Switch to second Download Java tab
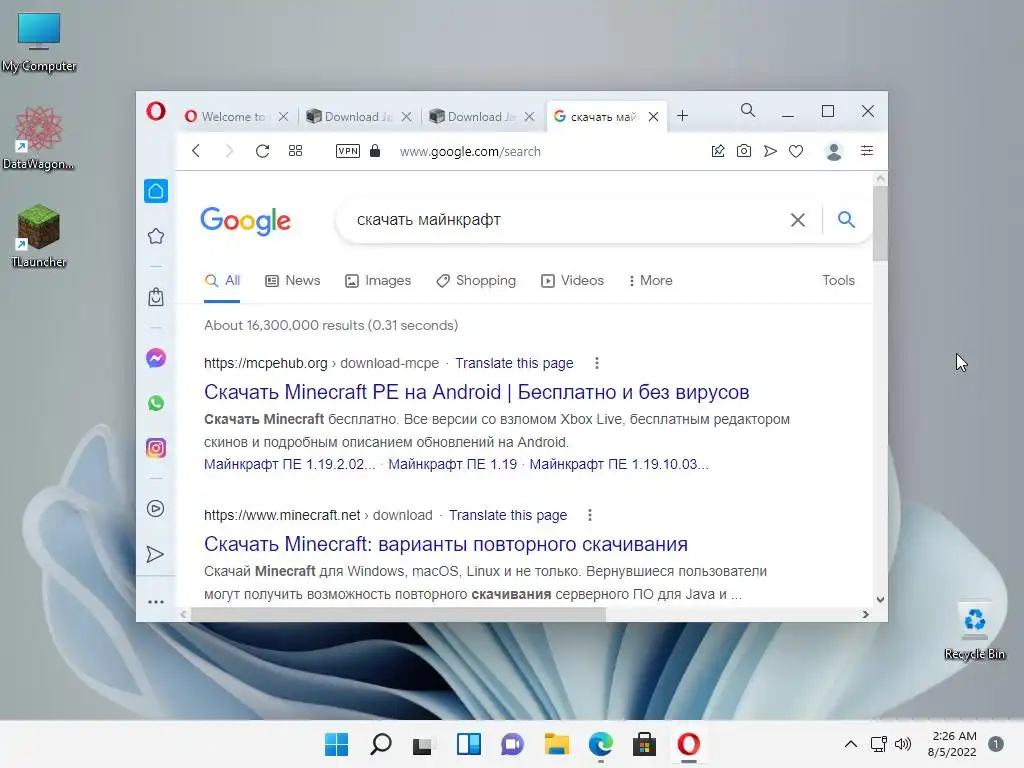 coord(473,116)
